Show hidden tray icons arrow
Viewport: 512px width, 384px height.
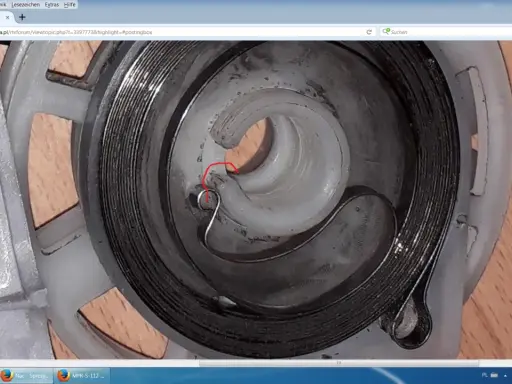505,376
